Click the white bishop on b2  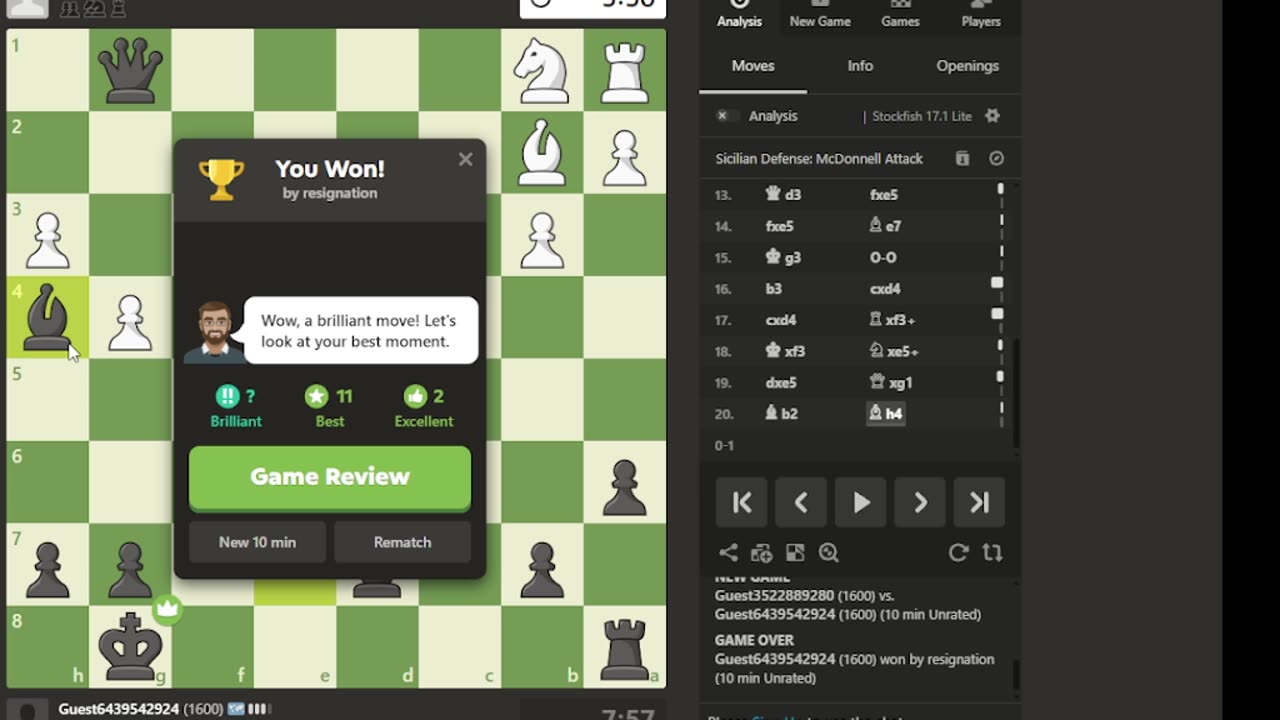click(542, 152)
